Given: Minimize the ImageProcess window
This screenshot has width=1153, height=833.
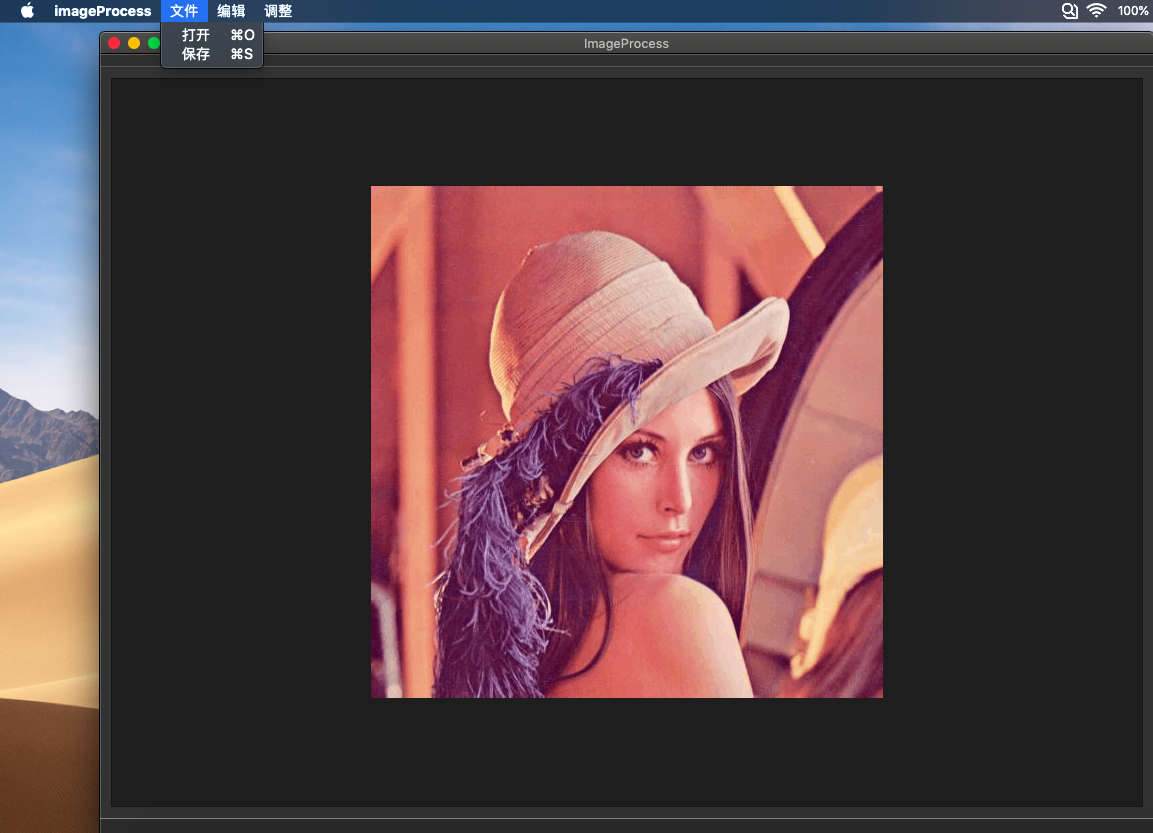Looking at the screenshot, I should [134, 43].
